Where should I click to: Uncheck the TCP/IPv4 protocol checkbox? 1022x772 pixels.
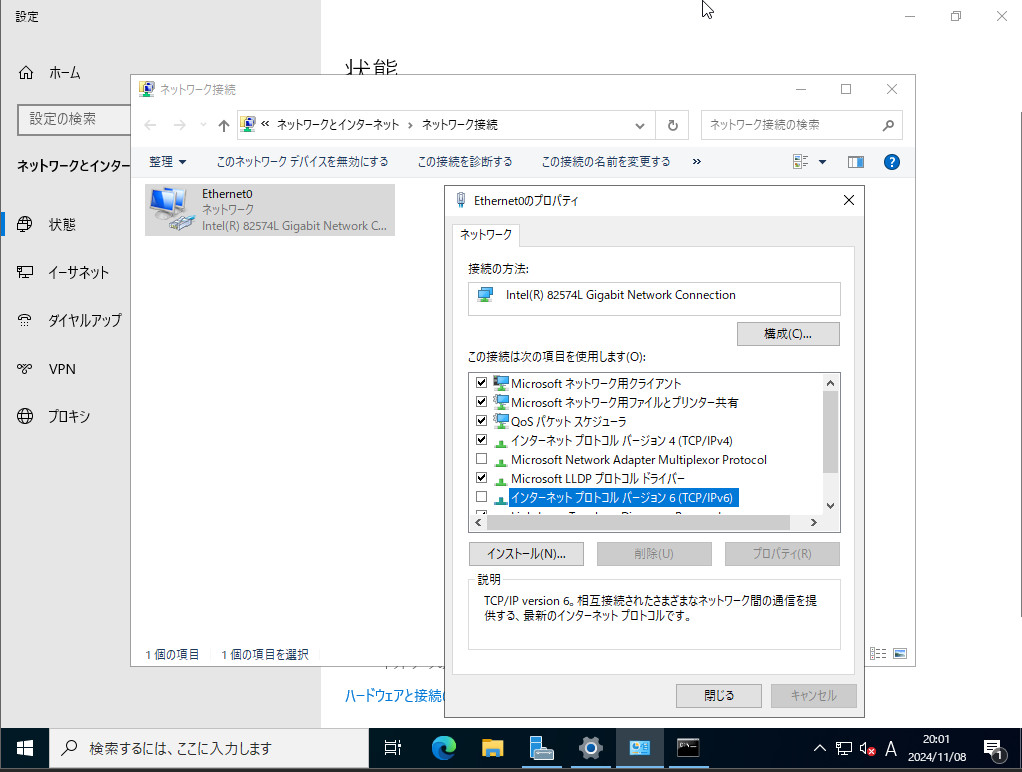click(x=482, y=440)
